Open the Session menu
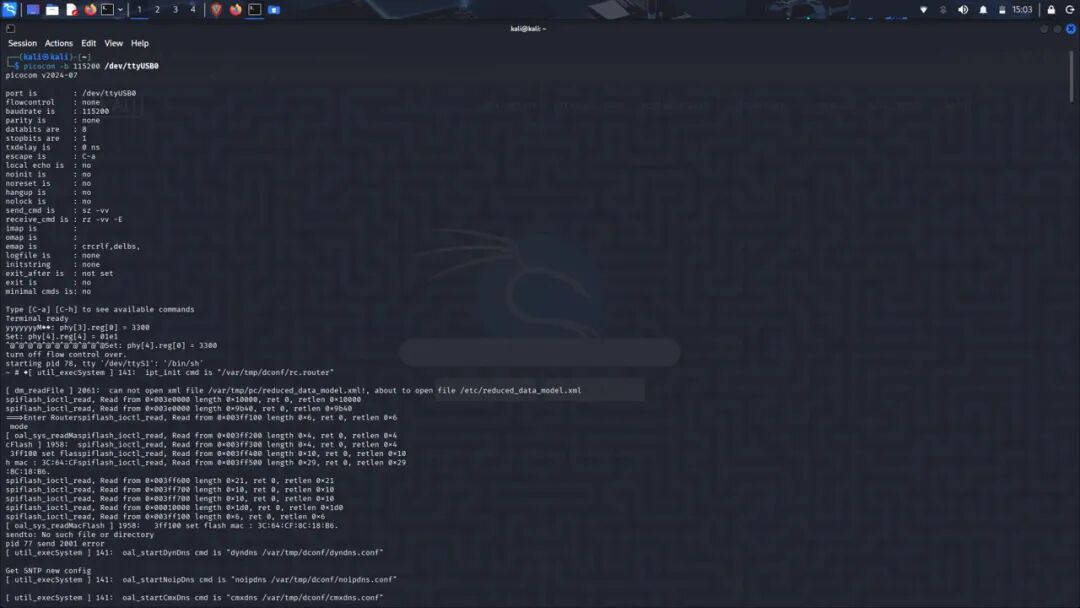Screen dimensions: 1080x608 tap(22, 43)
